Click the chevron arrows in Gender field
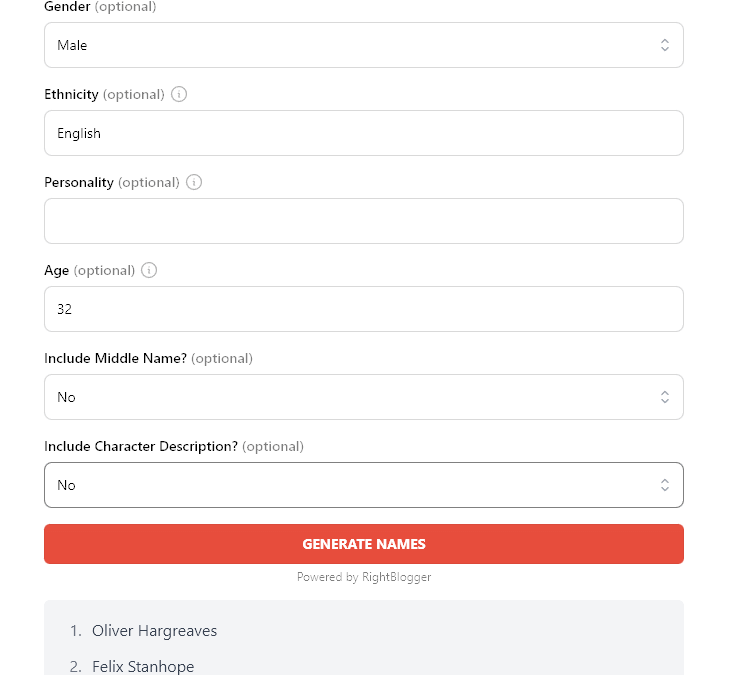The image size is (730, 675). pos(665,45)
